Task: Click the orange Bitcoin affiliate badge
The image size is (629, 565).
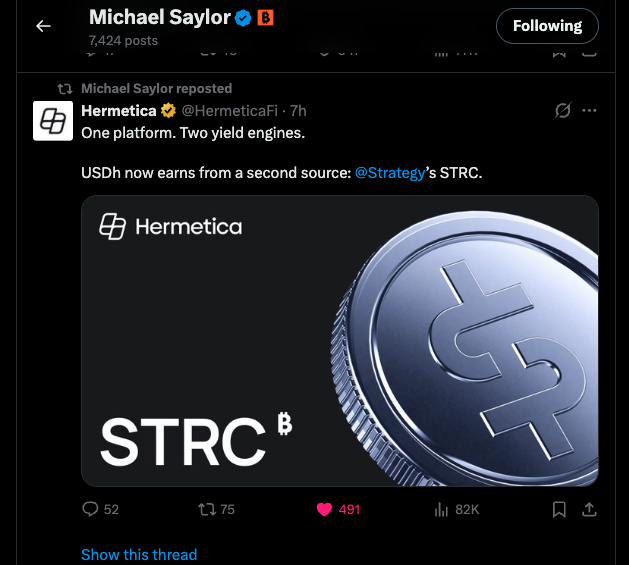Action: pyautogui.click(x=265, y=17)
